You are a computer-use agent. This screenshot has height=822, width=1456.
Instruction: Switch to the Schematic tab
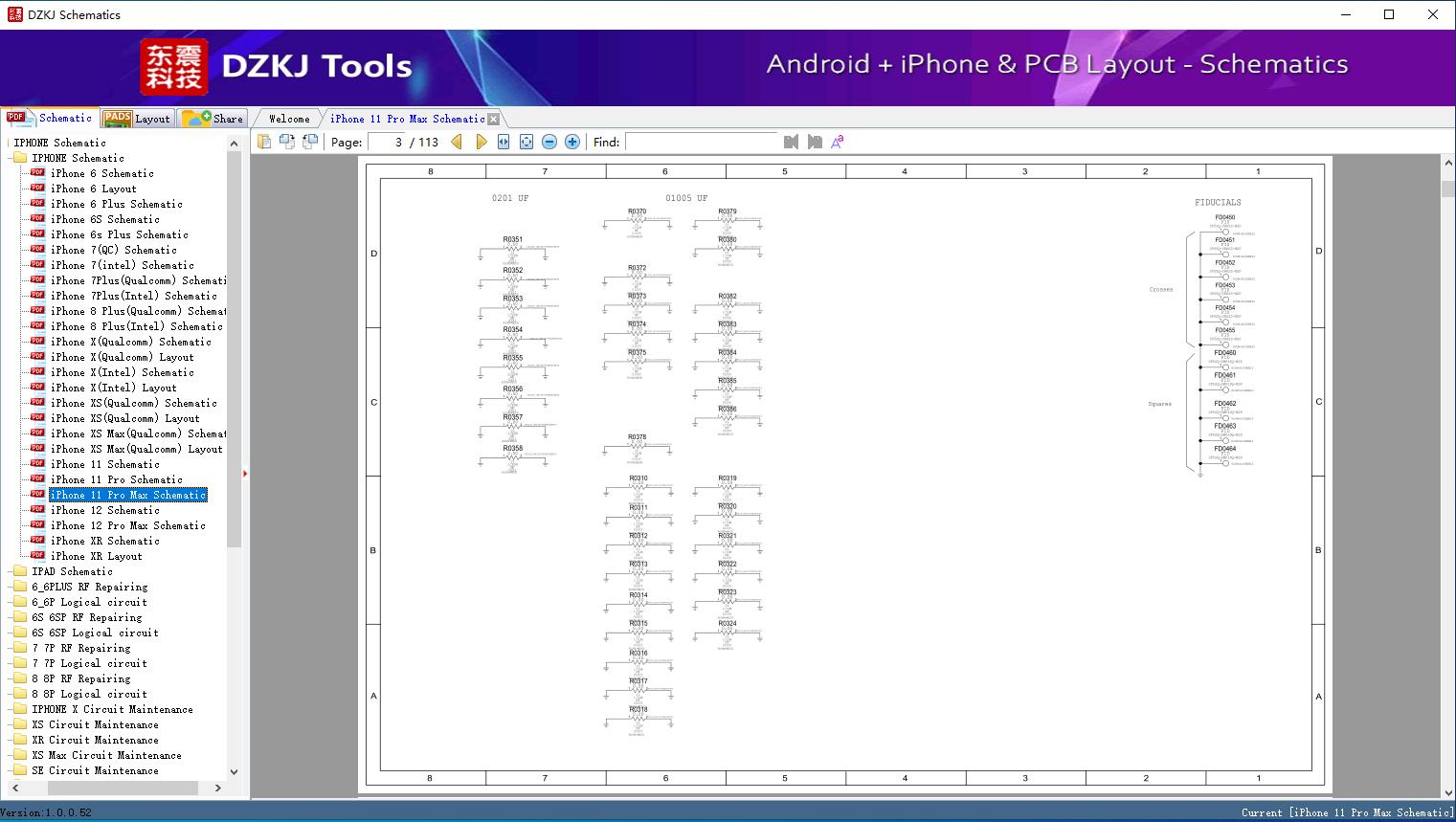pos(50,118)
